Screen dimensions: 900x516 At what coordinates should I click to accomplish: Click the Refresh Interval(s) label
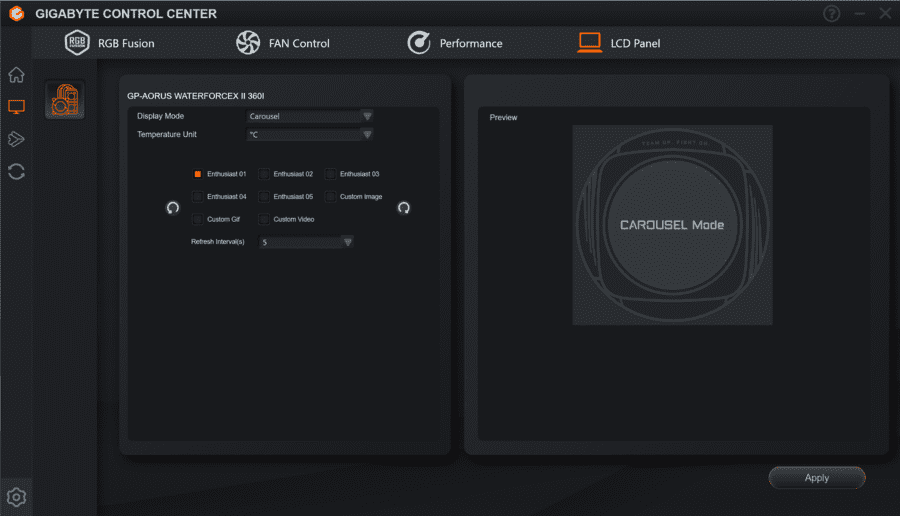(x=218, y=242)
